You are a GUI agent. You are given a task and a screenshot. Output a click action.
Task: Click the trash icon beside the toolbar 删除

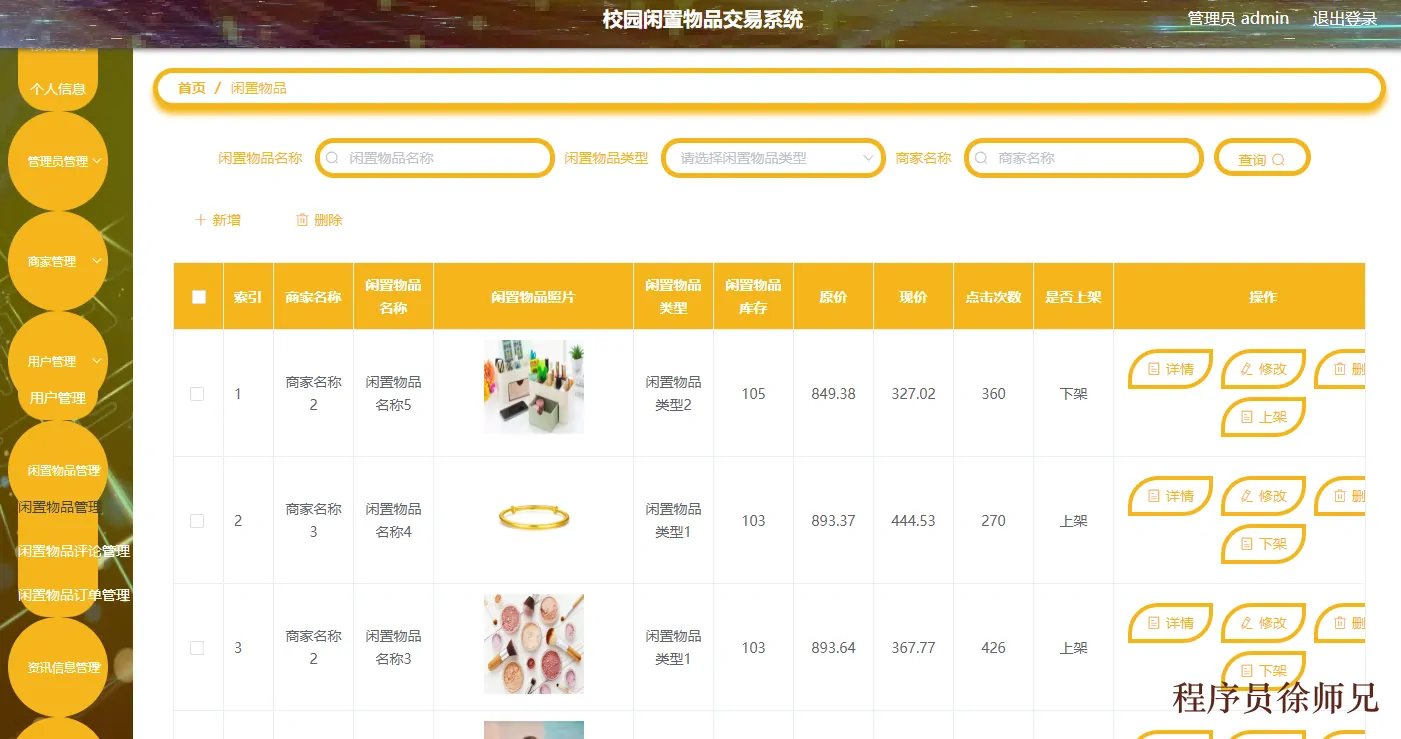pos(302,220)
